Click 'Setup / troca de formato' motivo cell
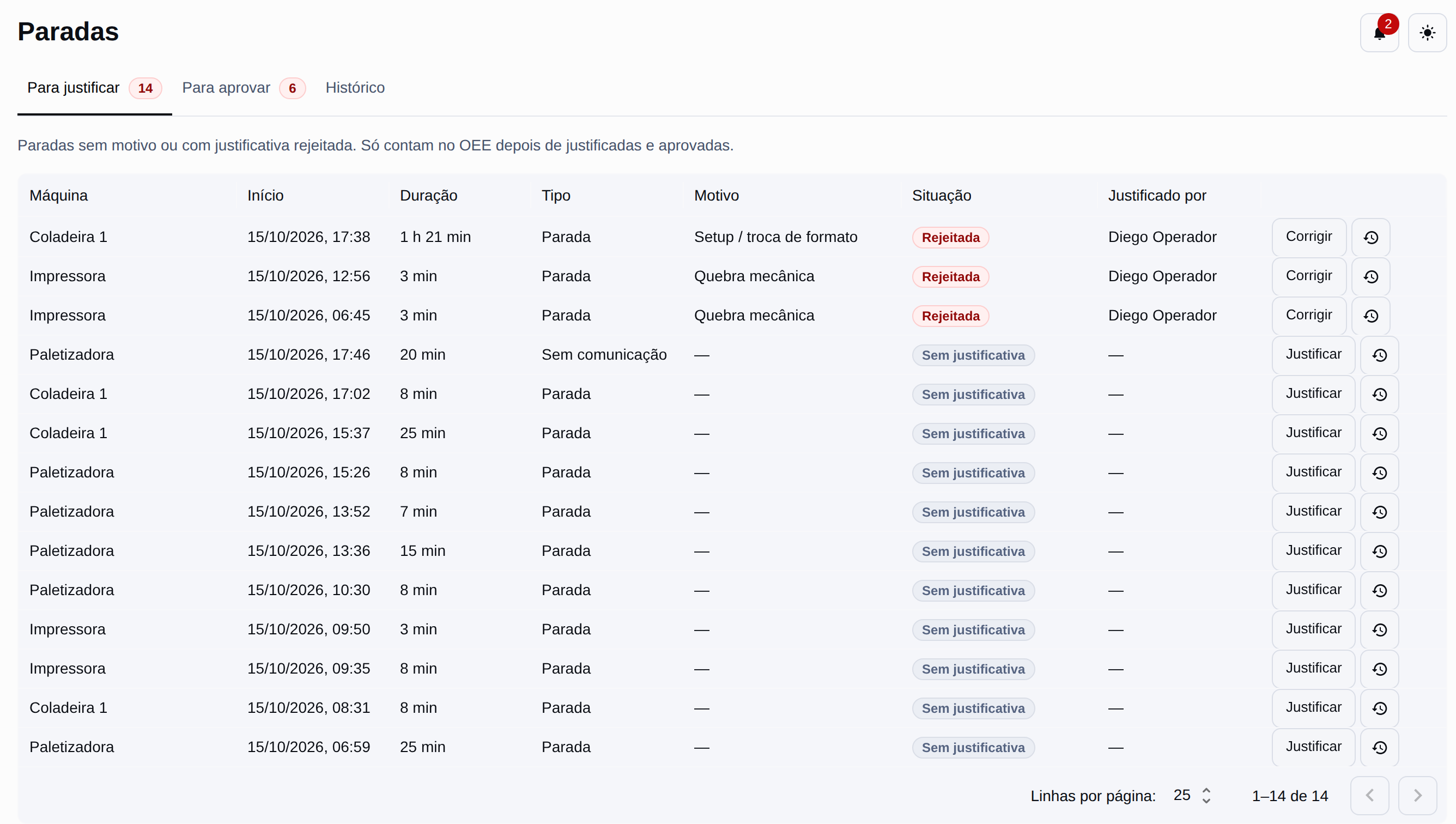The image size is (1456, 824). pos(776,237)
